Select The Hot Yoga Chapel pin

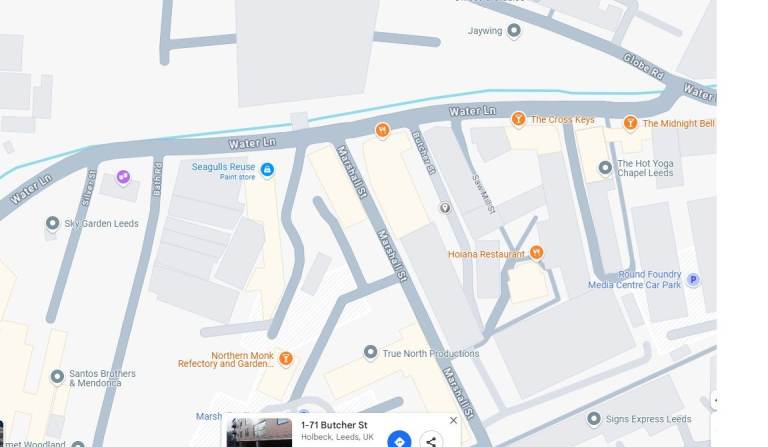tap(605, 168)
